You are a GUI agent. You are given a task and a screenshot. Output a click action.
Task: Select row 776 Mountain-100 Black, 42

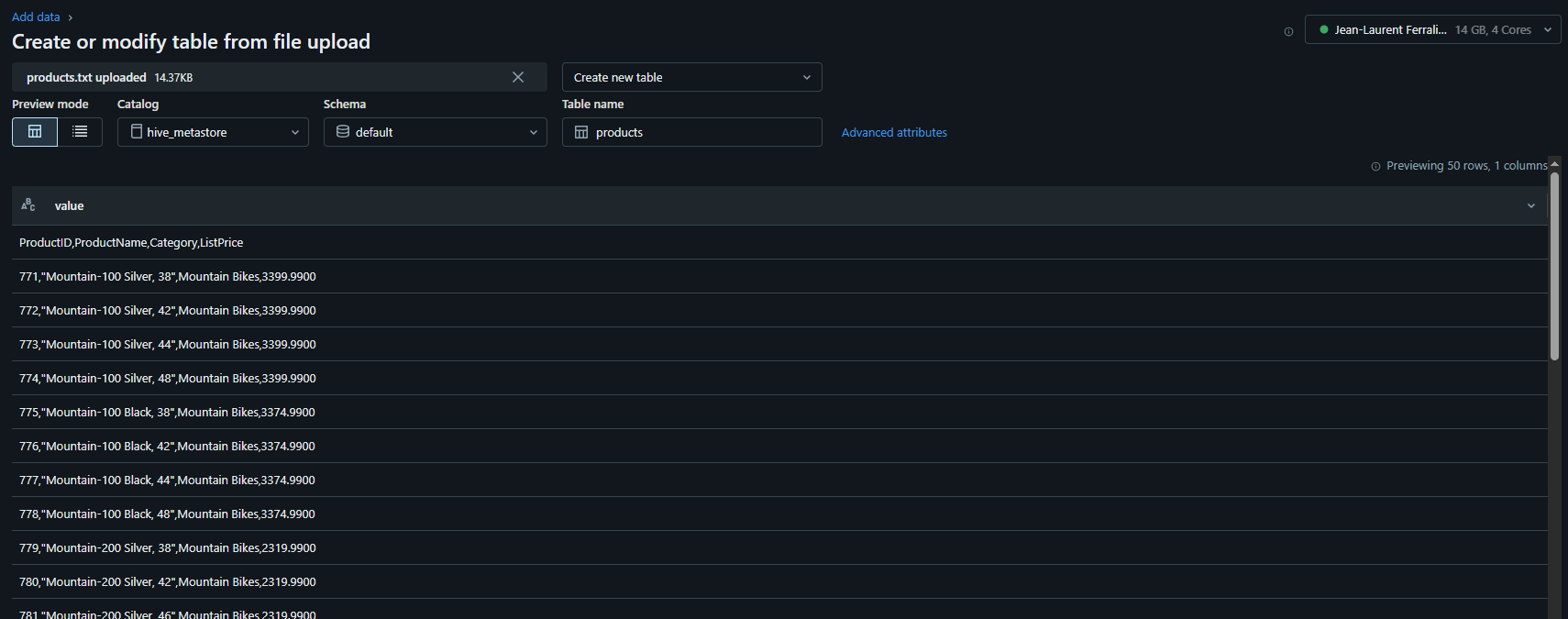pyautogui.click(x=779, y=446)
